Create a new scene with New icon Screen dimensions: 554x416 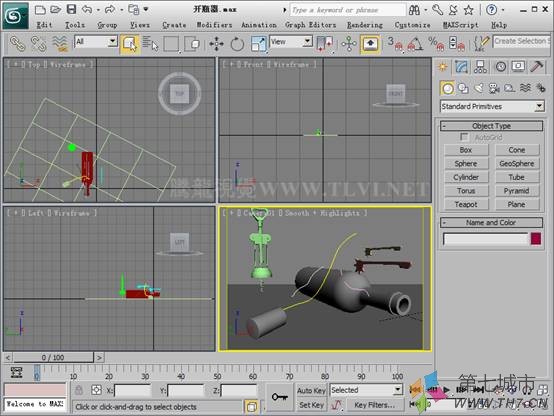40,10
